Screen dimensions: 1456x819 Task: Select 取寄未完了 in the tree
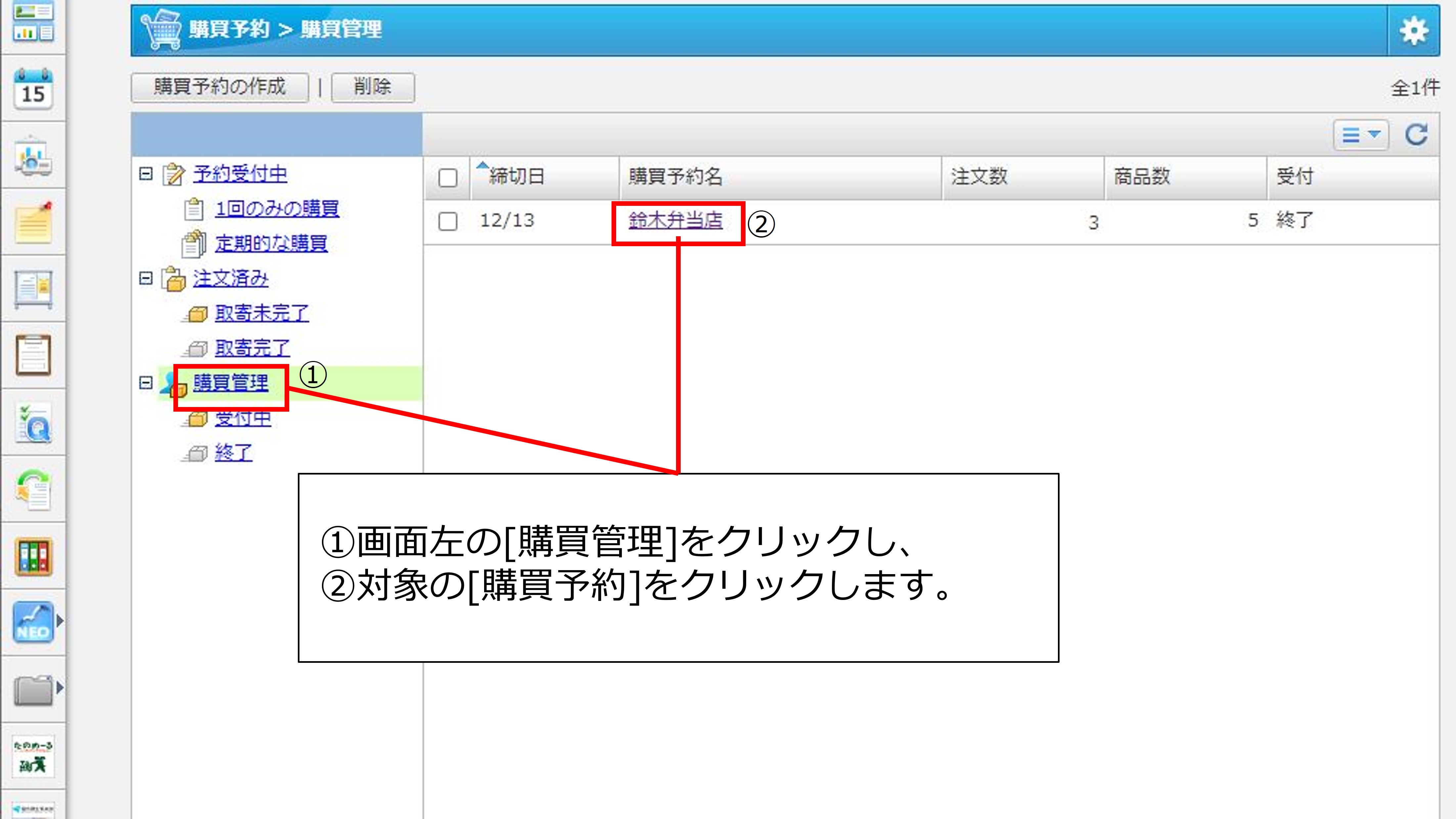tap(262, 313)
